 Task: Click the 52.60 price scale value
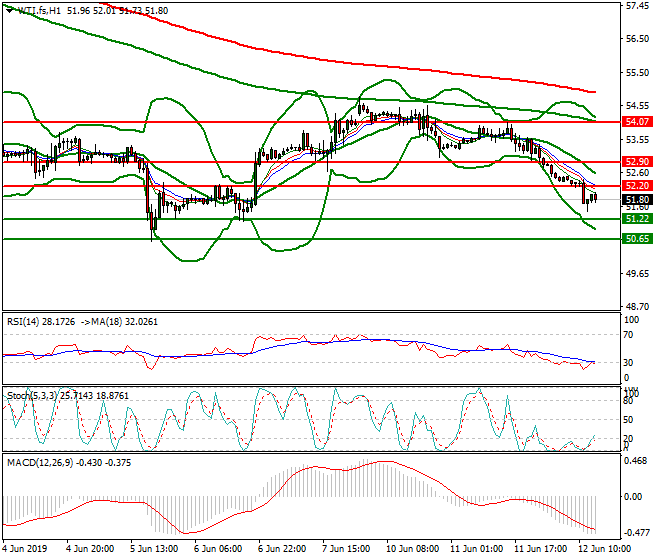[x=637, y=173]
